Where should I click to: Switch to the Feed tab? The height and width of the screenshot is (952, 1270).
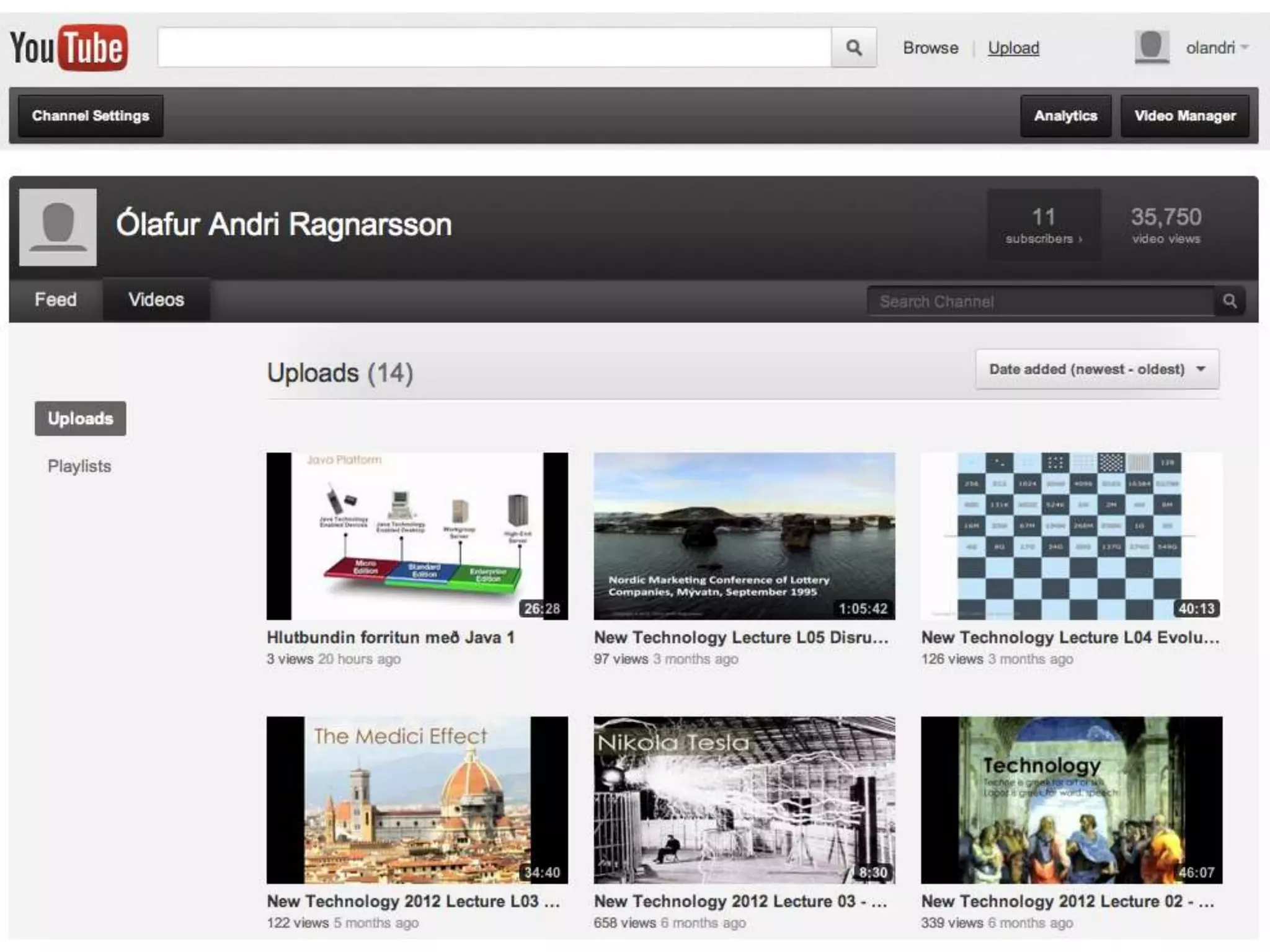click(x=56, y=300)
